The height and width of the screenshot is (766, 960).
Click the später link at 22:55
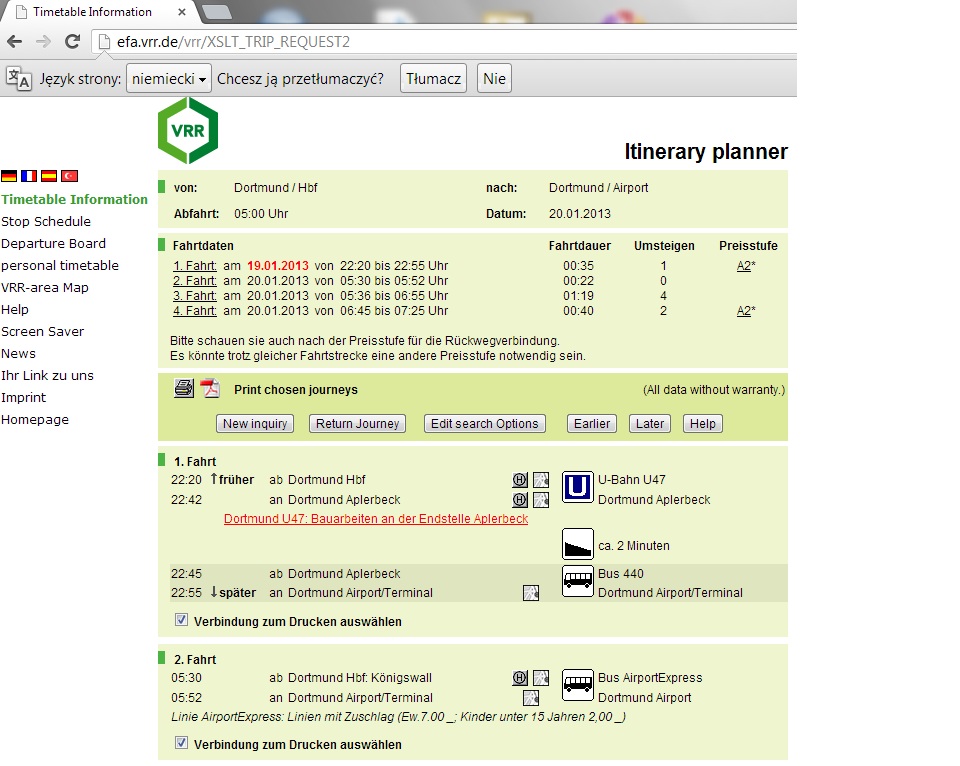[x=233, y=592]
